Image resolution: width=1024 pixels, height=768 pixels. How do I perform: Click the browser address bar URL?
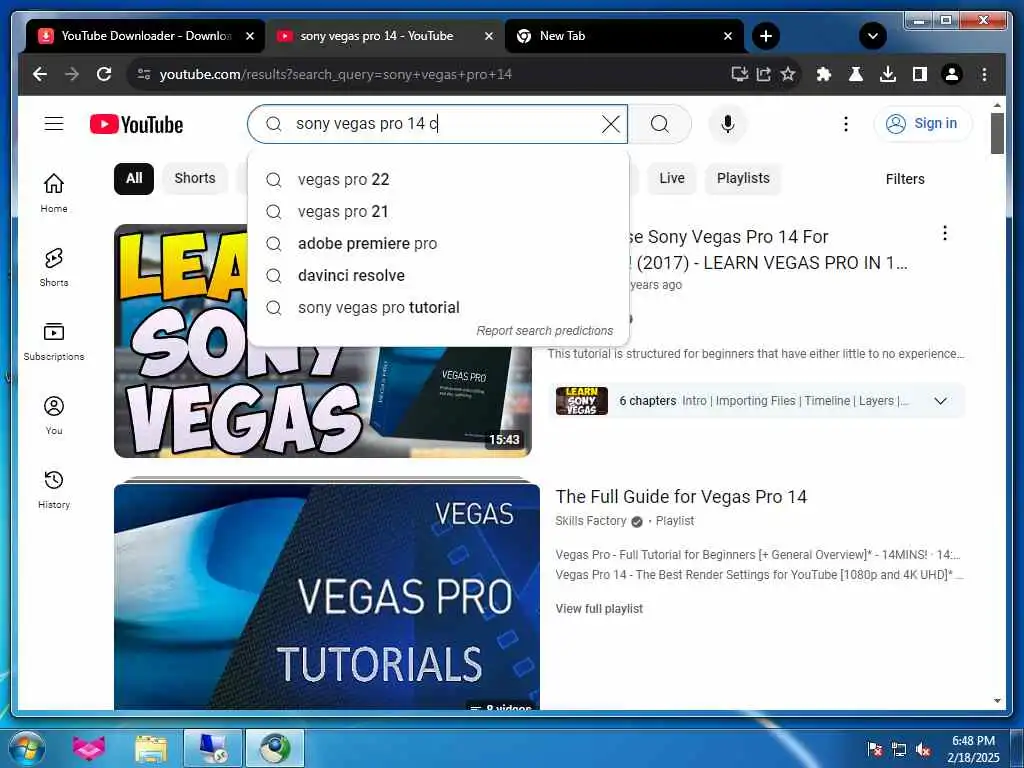[335, 74]
